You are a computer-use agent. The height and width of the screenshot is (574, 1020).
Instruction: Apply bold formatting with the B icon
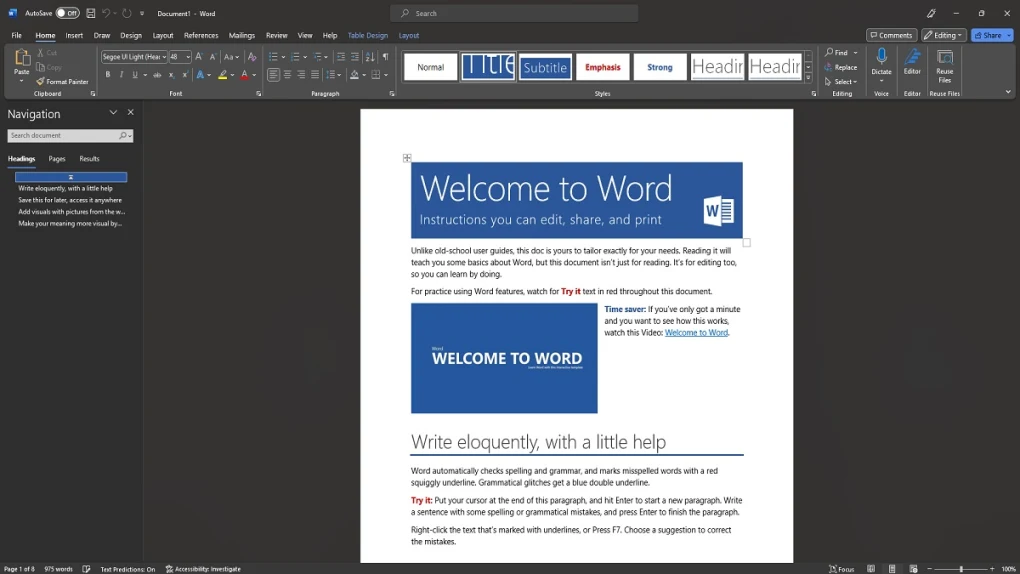[x=108, y=75]
